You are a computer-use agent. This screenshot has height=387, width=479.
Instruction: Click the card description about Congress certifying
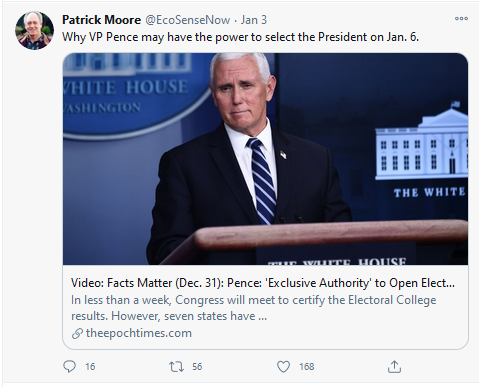[253, 308]
